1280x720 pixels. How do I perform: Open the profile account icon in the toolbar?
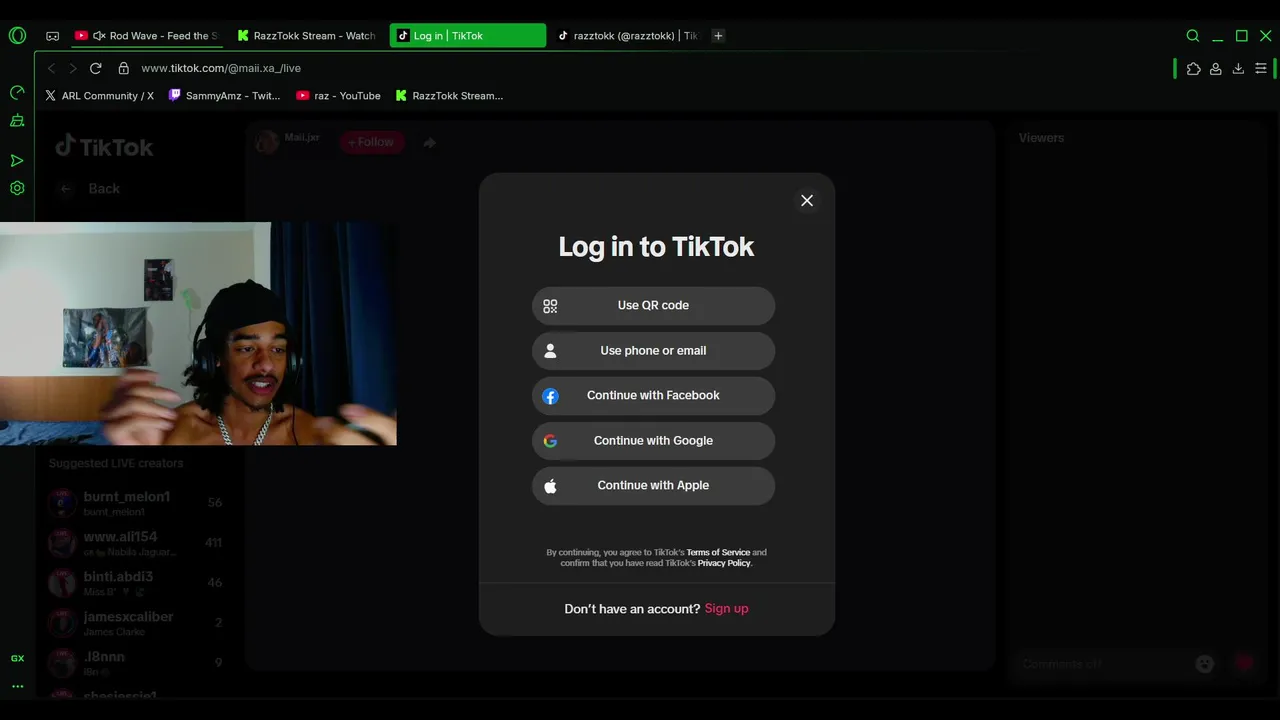1216,68
